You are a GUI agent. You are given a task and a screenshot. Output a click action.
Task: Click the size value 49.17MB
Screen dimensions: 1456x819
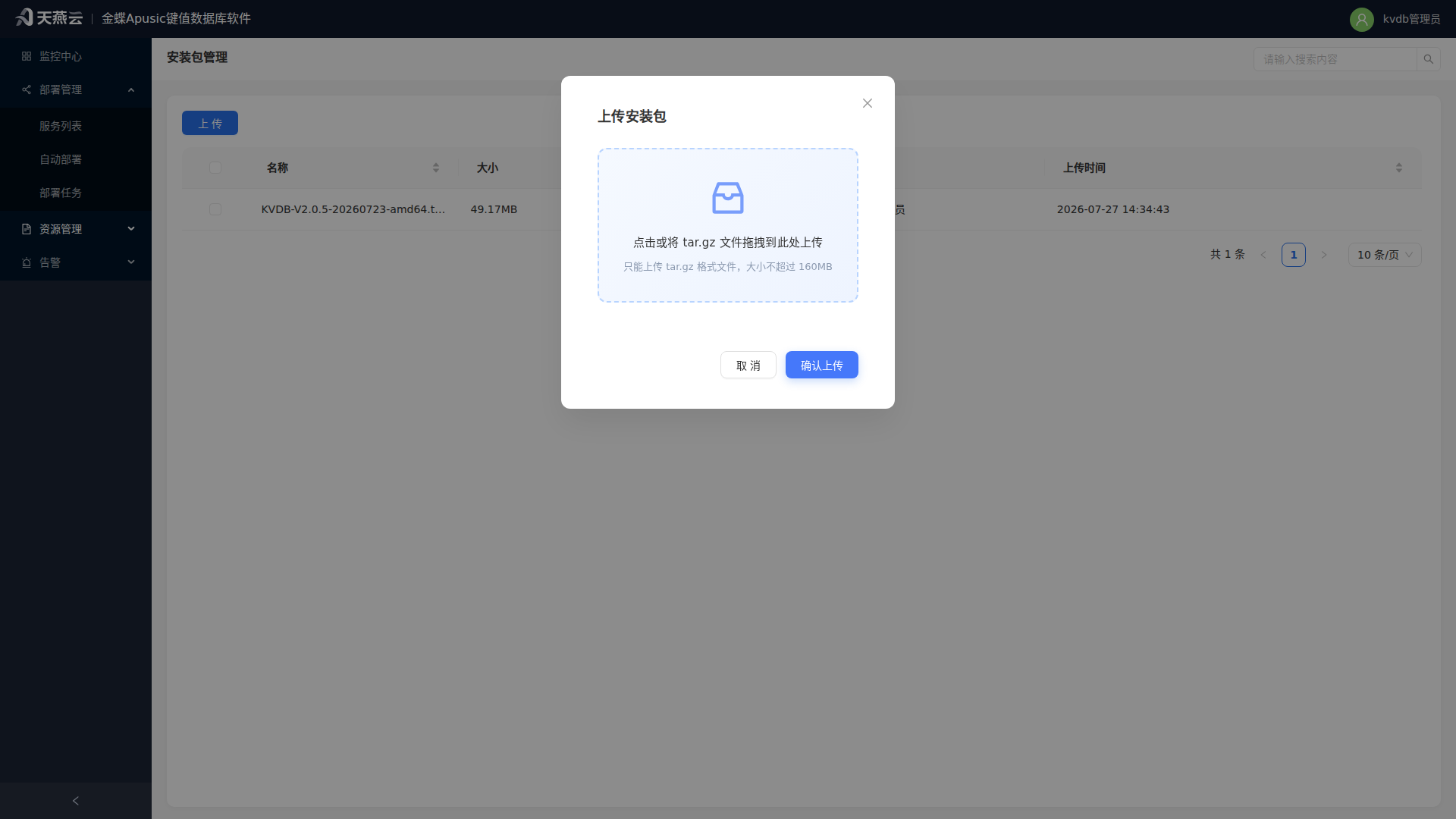[x=494, y=209]
